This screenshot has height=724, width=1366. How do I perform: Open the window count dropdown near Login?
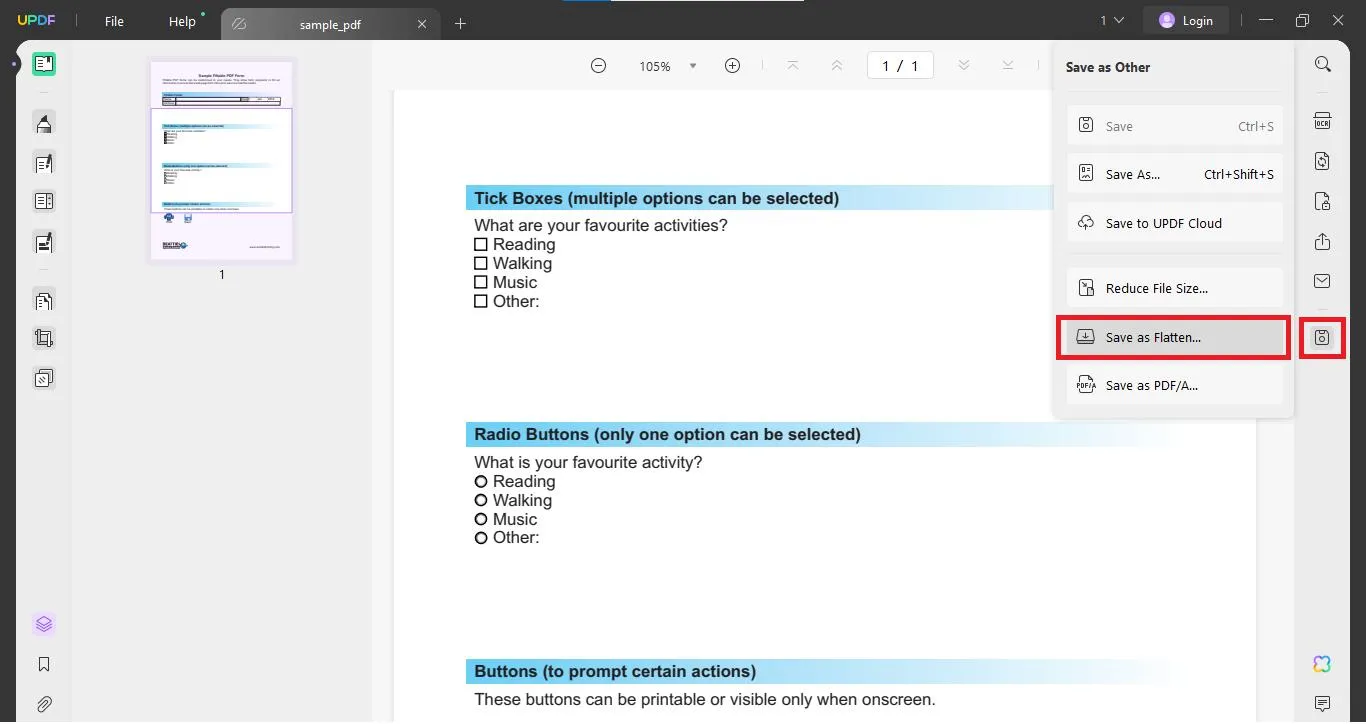pos(1112,20)
